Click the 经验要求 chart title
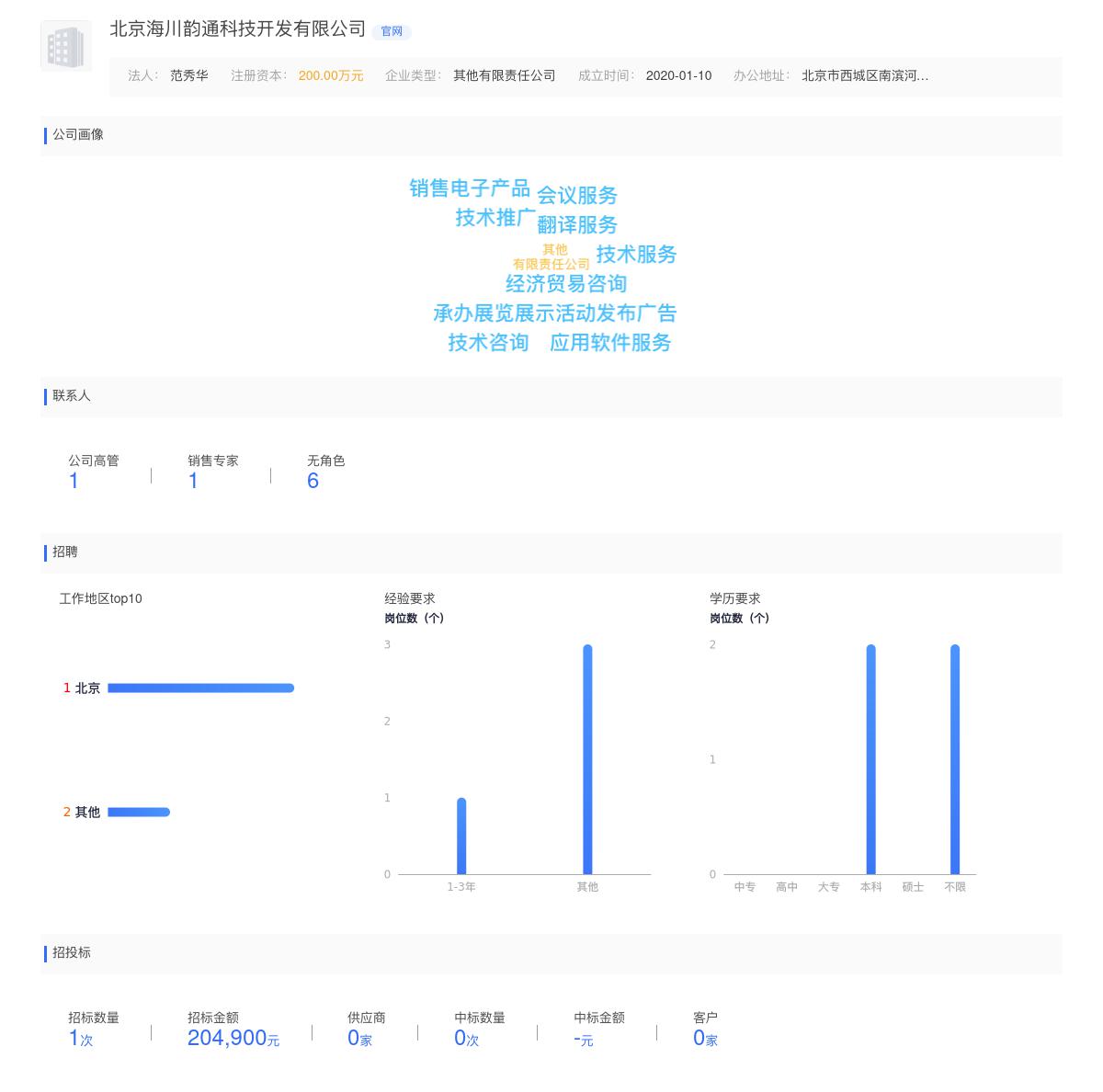 click(410, 598)
